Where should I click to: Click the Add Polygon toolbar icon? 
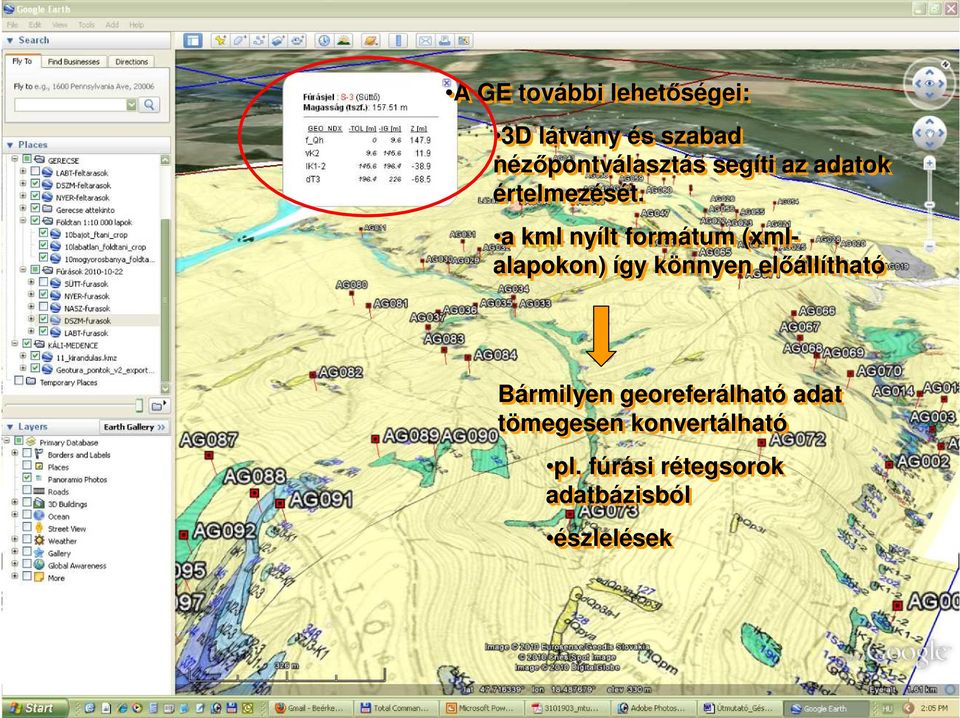point(239,41)
